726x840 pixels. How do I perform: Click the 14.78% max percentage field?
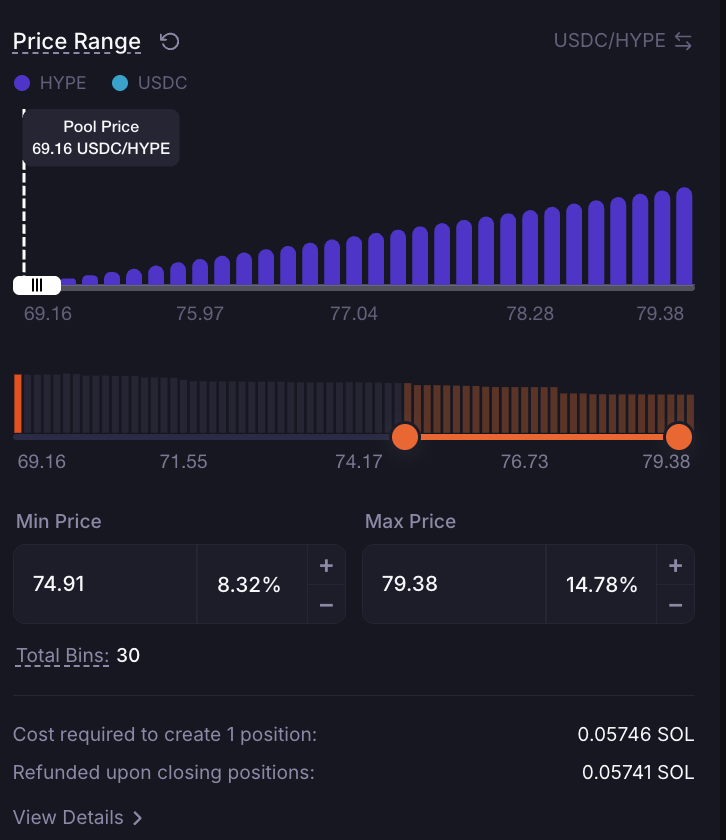[x=601, y=584]
